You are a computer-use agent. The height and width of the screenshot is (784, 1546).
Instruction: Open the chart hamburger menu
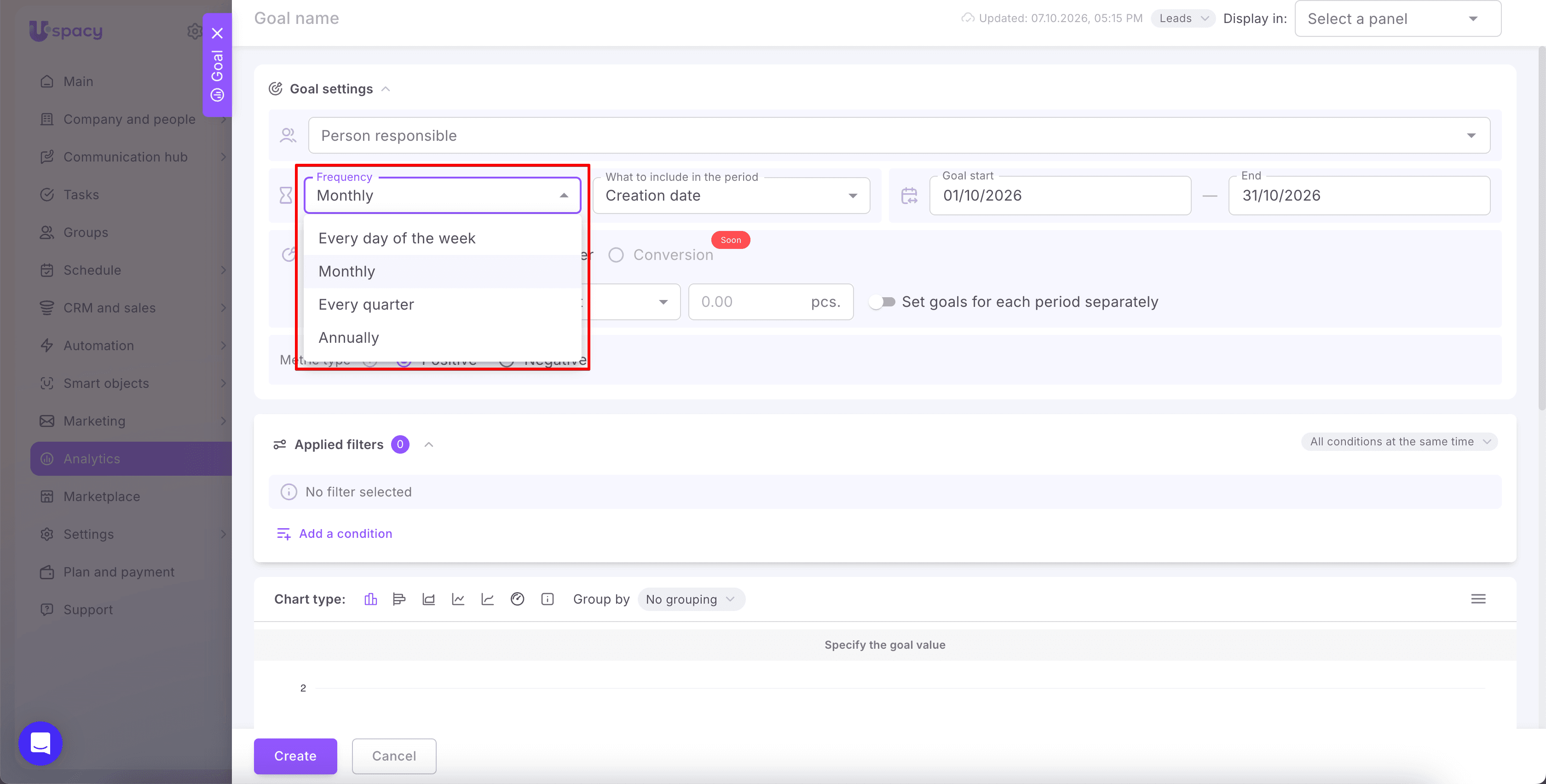click(1478, 599)
